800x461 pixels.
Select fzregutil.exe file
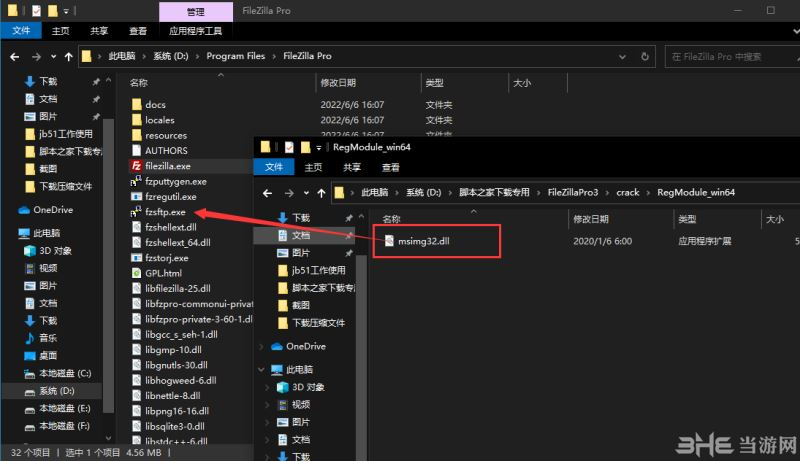(x=170, y=196)
